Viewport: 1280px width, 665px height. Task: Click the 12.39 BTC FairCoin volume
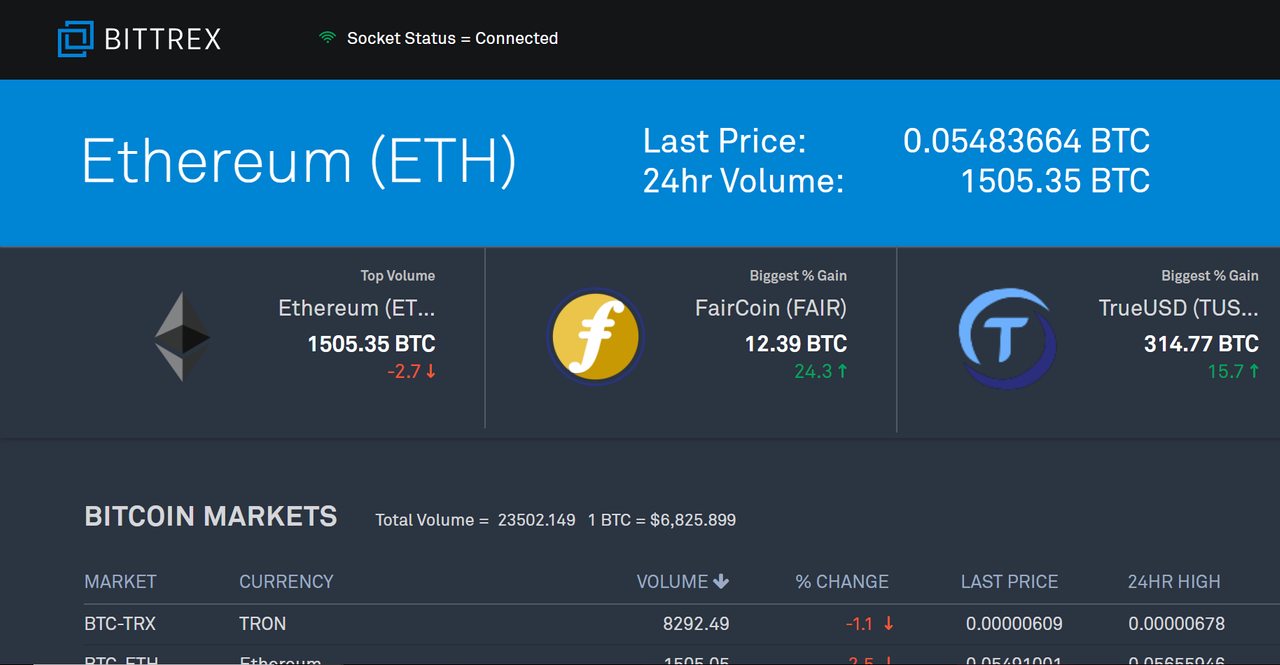pos(796,344)
